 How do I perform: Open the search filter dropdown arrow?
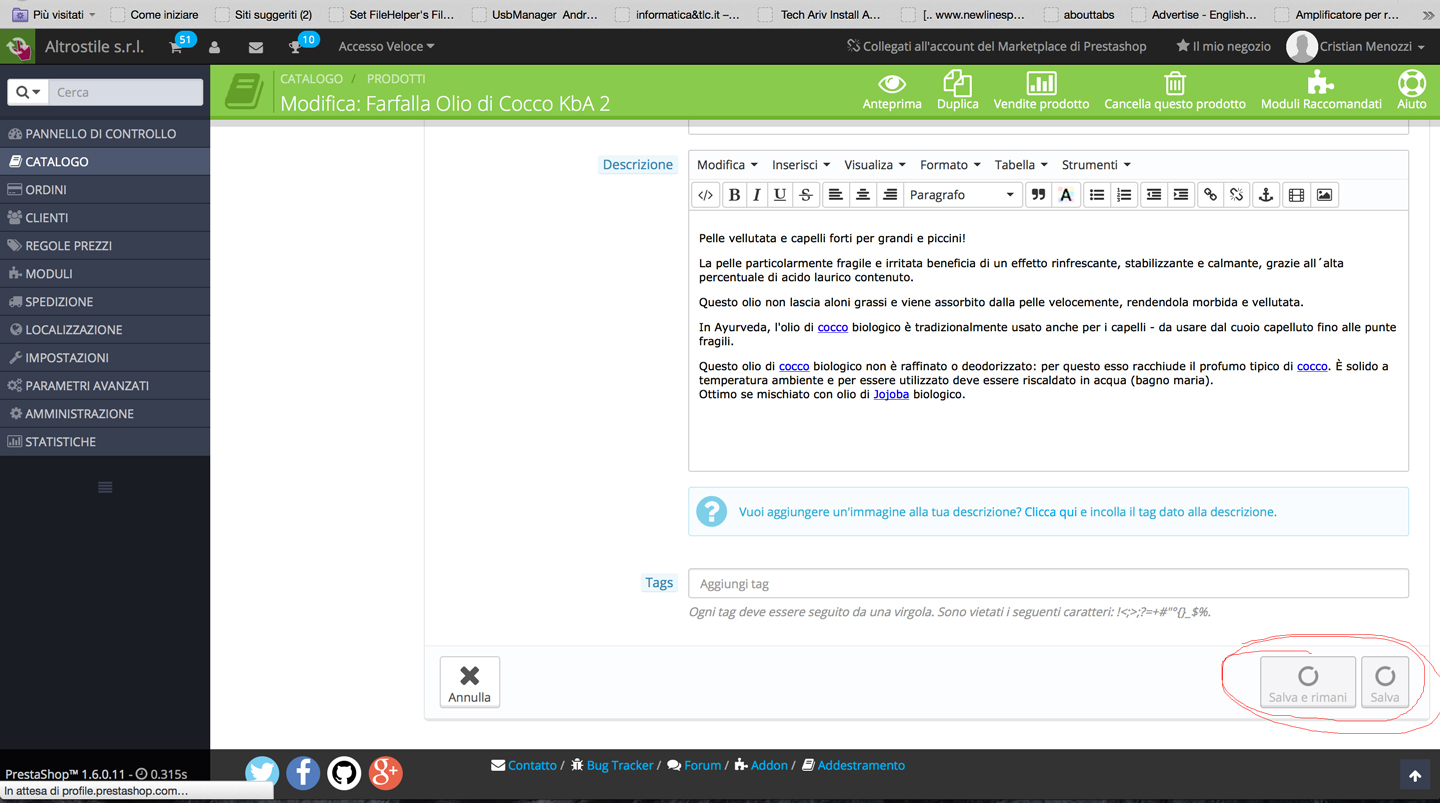click(28, 92)
